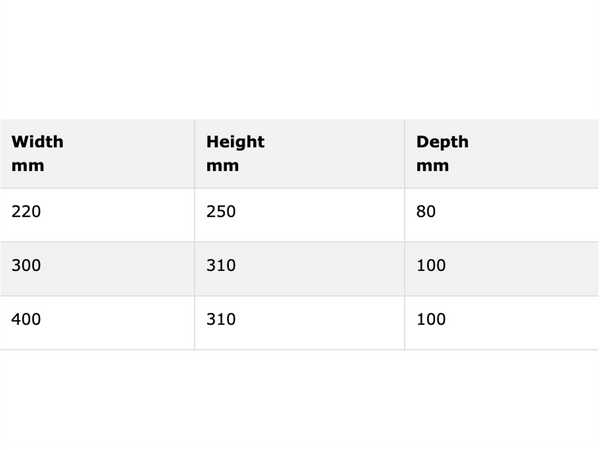Select the 400 width cell
The height and width of the screenshot is (450, 600).
(97, 323)
